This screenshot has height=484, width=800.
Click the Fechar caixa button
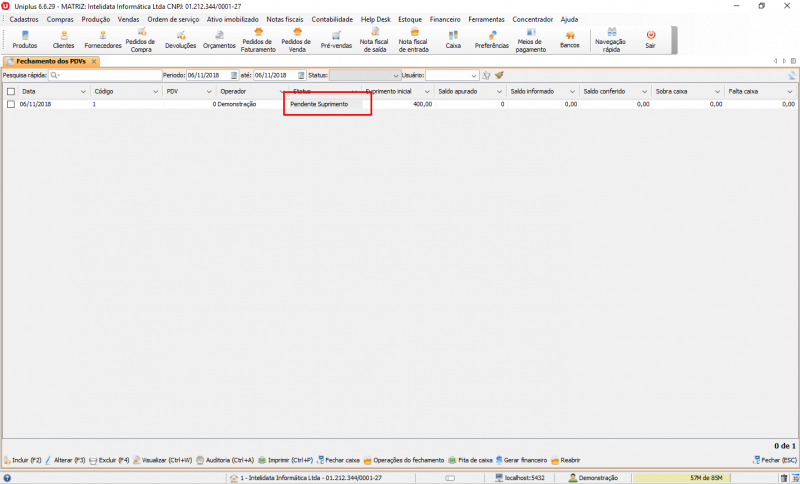coord(339,460)
